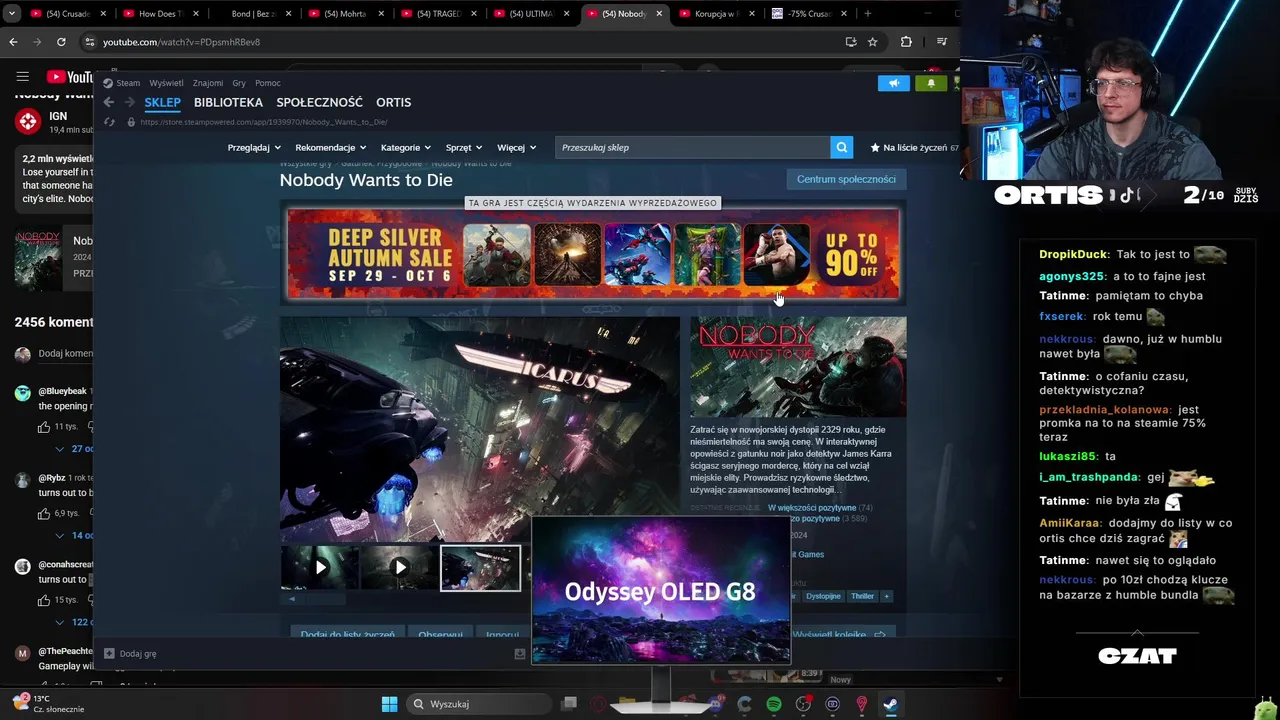Open a new Chrome tab
This screenshot has width=1280, height=720.
point(867,14)
